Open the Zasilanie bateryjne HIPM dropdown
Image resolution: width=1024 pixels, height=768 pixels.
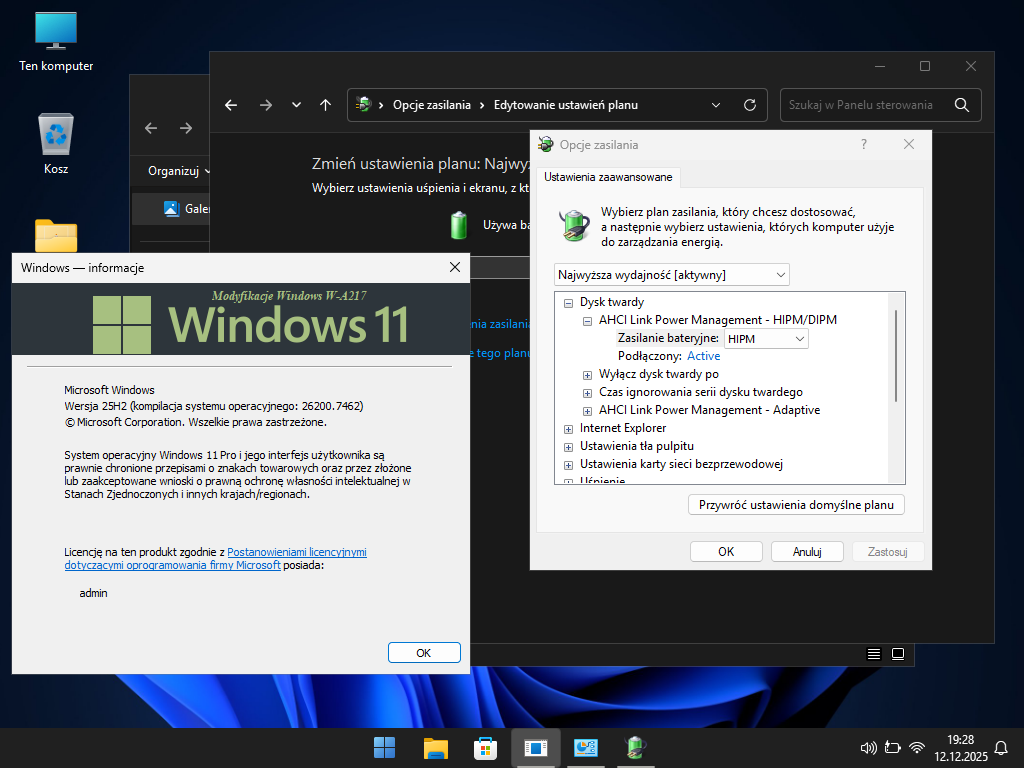coord(766,339)
